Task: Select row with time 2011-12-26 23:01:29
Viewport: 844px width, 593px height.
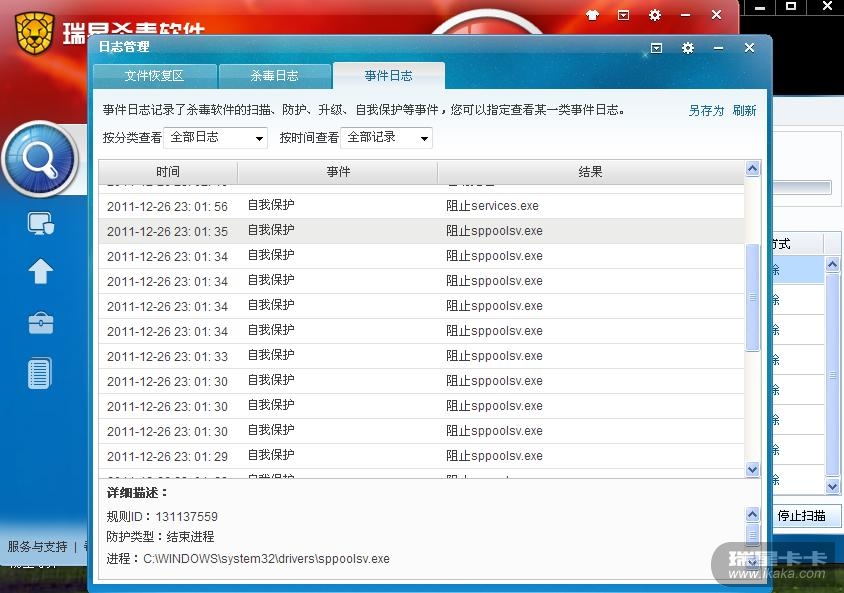Action: tap(421, 456)
